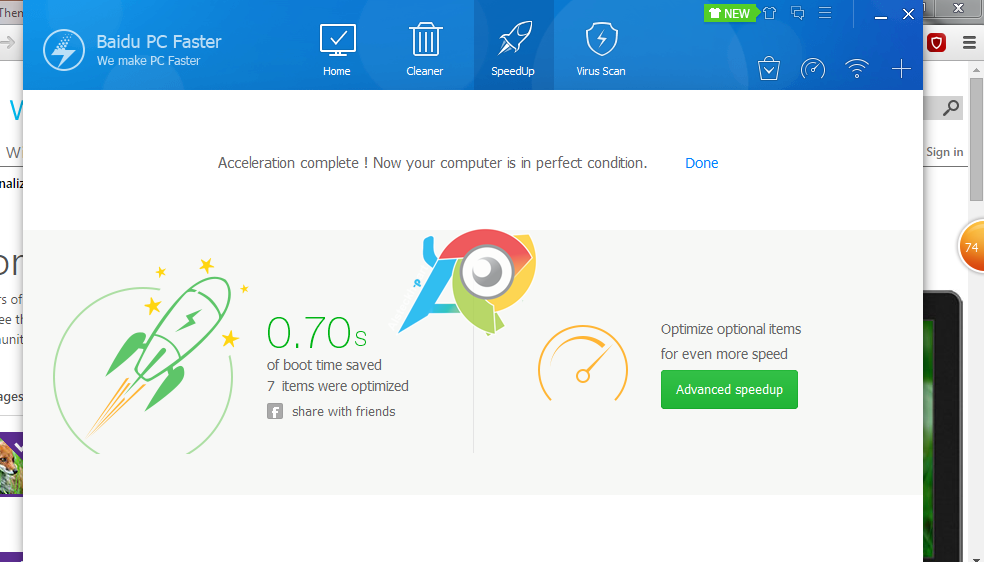
Task: Click the Baidu PC Faster lightning logo
Action: pos(64,50)
